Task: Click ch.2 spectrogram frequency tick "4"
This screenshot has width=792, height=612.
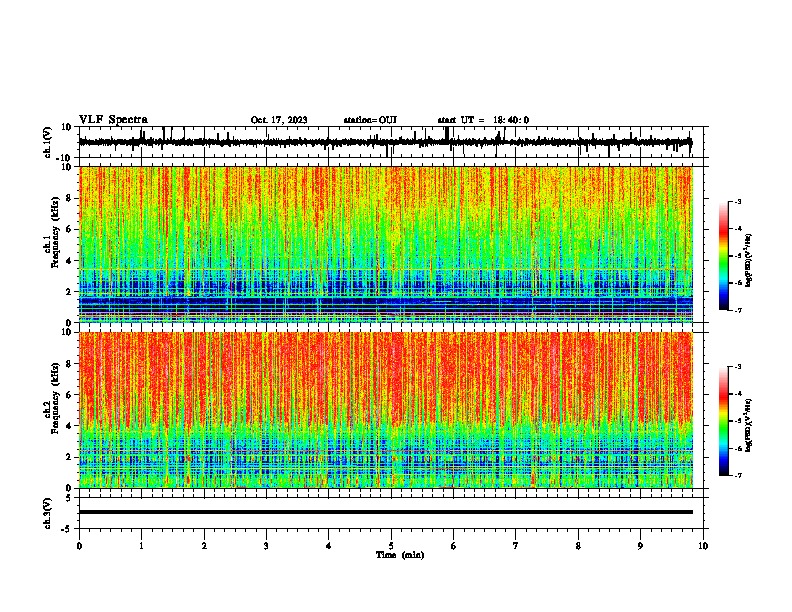Action: [69, 426]
